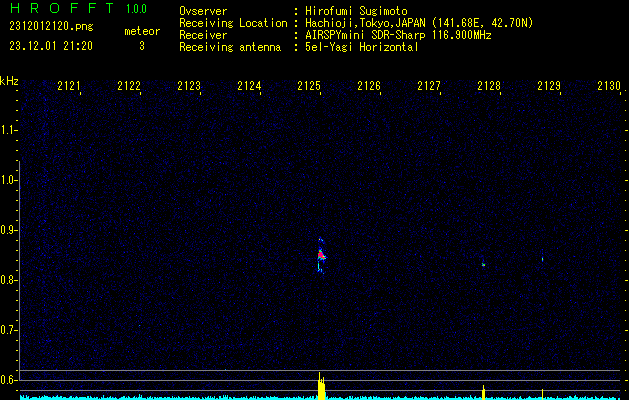Click the HROFFT program title
The image size is (629, 400).
pos(62,8)
